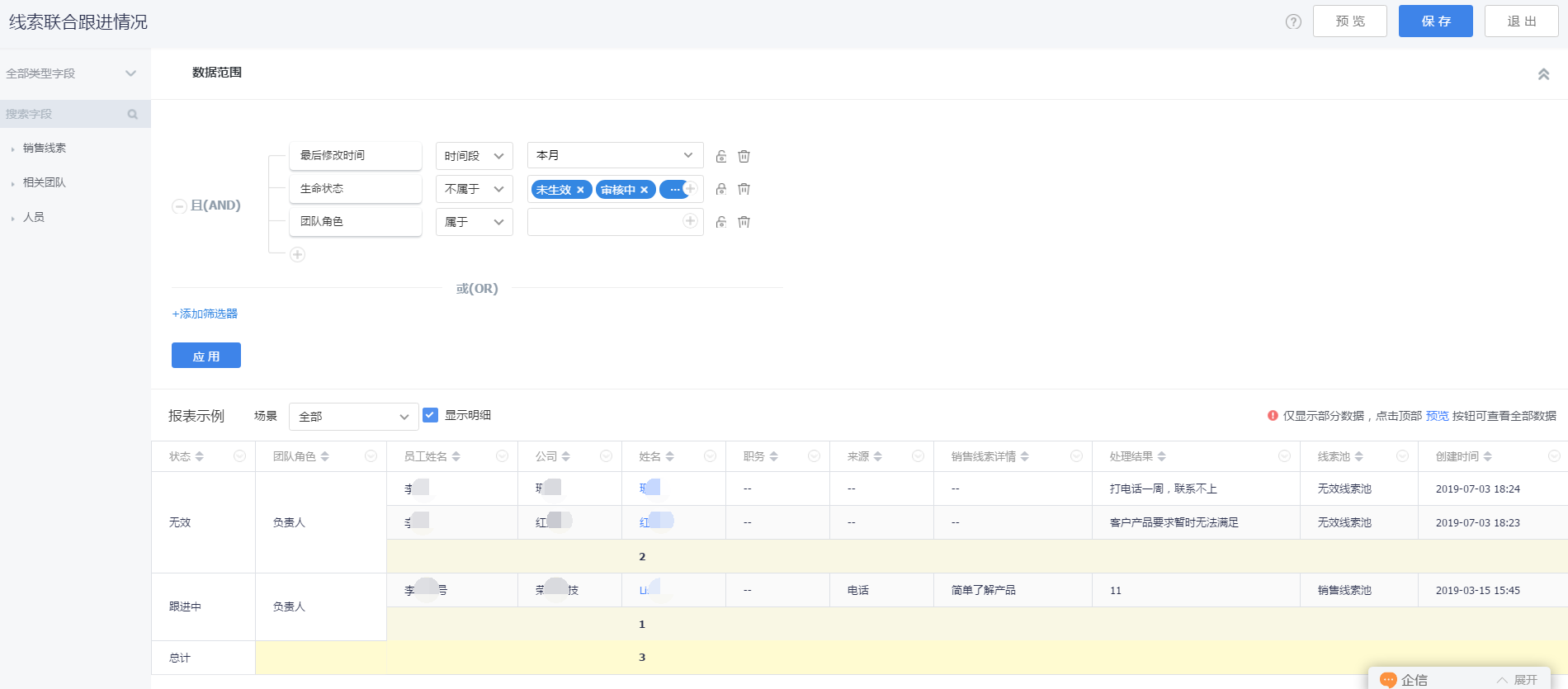Show more tags via the ellipsis chip
The height and width of the screenshot is (689, 1568).
click(x=675, y=190)
